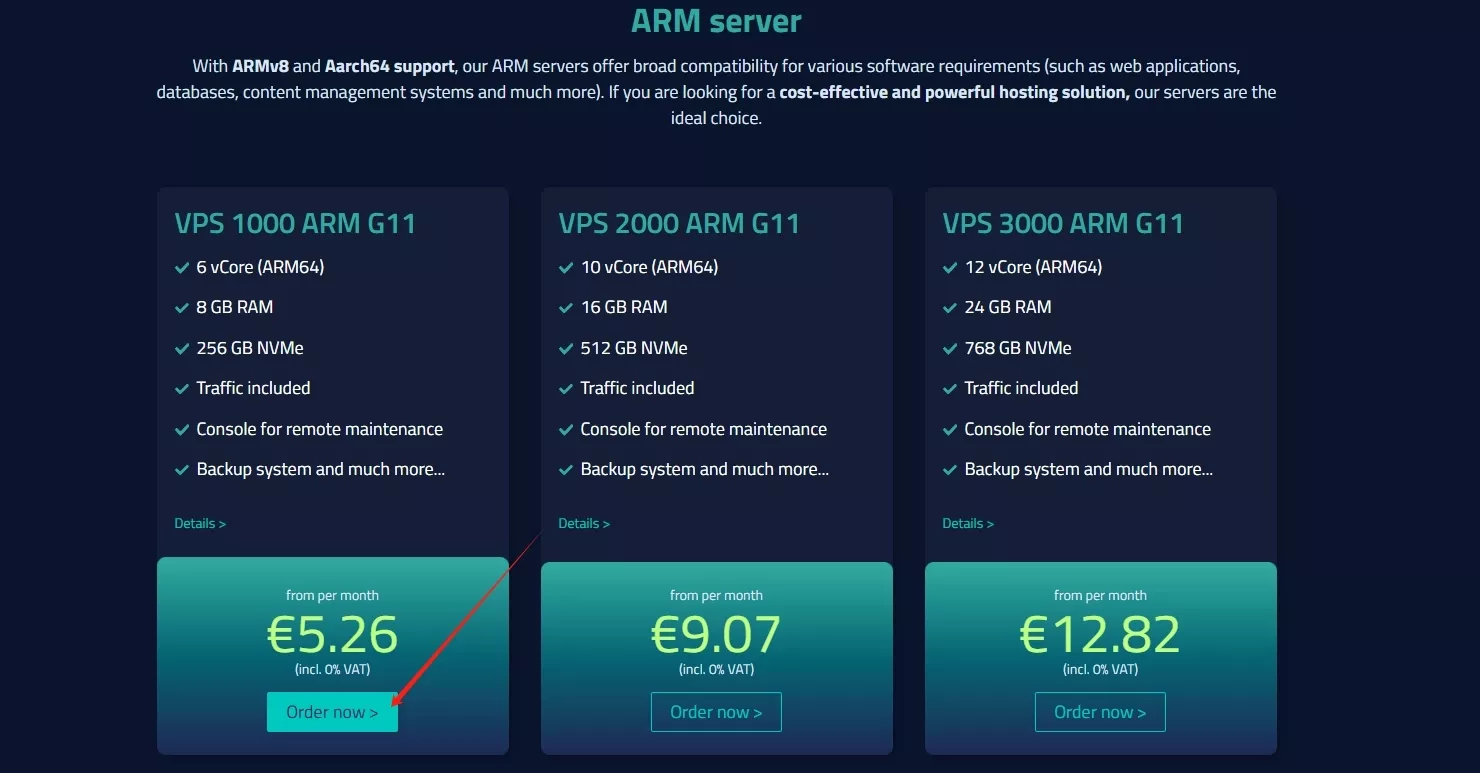Click Order now for VPS 1000 ARM G11

click(x=332, y=712)
